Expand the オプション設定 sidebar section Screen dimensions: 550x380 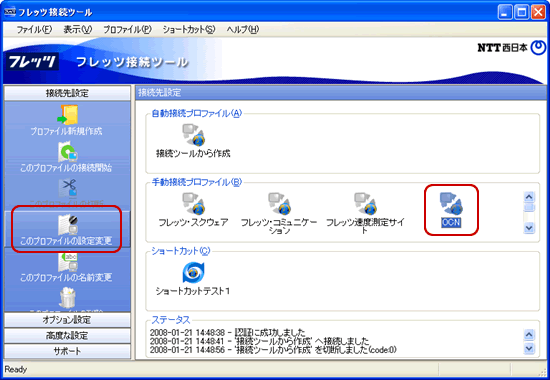click(67, 320)
